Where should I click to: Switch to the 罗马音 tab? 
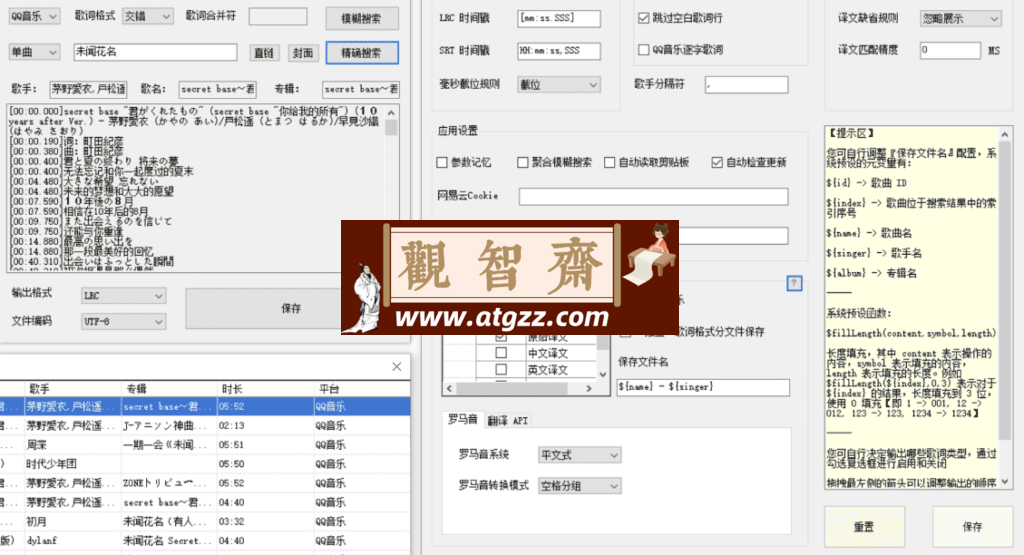click(x=463, y=420)
